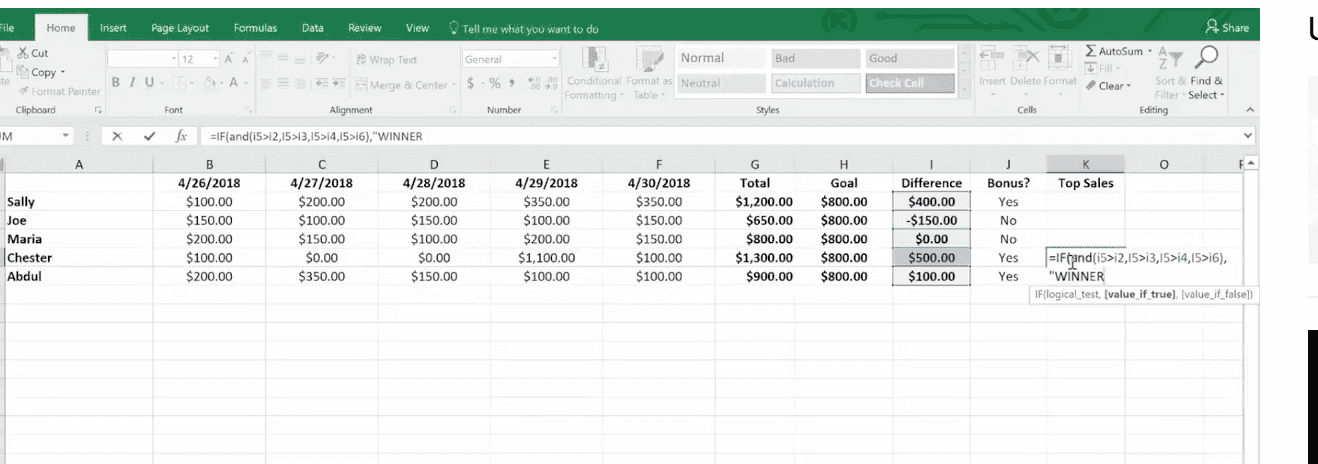
Task: Click the Find & Select magnifier icon
Action: [1207, 59]
